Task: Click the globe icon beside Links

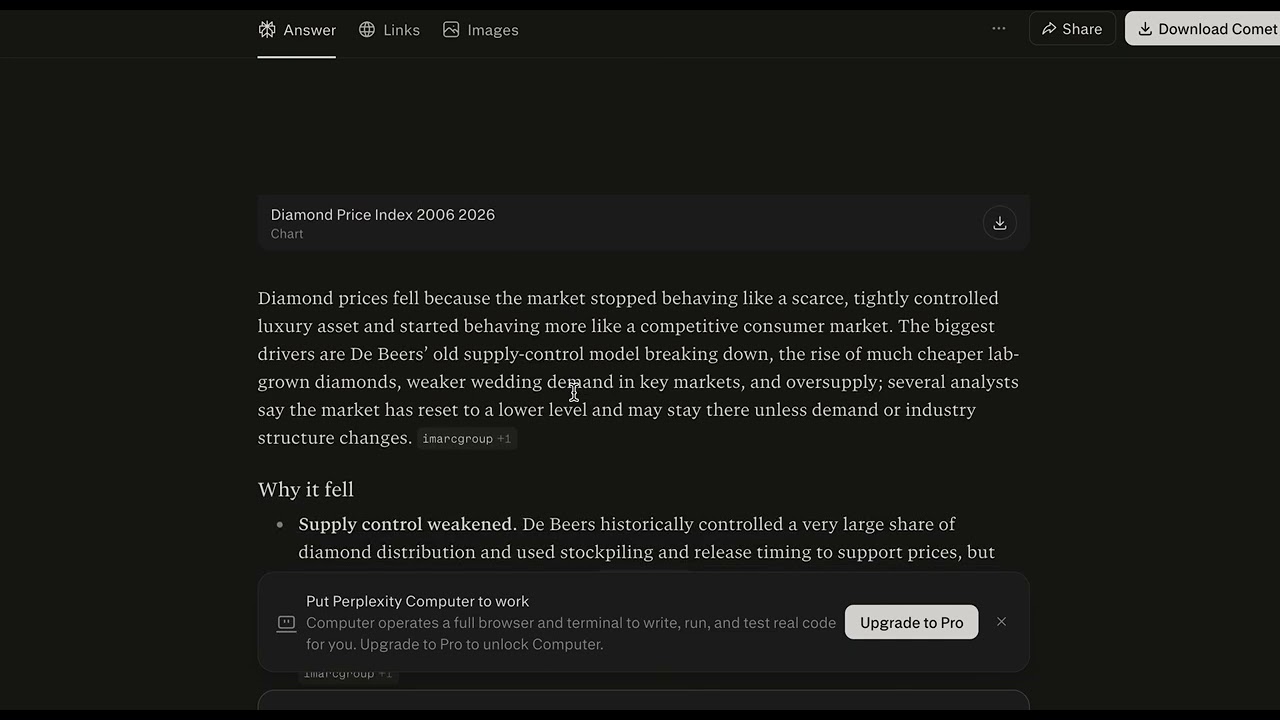Action: click(x=367, y=30)
